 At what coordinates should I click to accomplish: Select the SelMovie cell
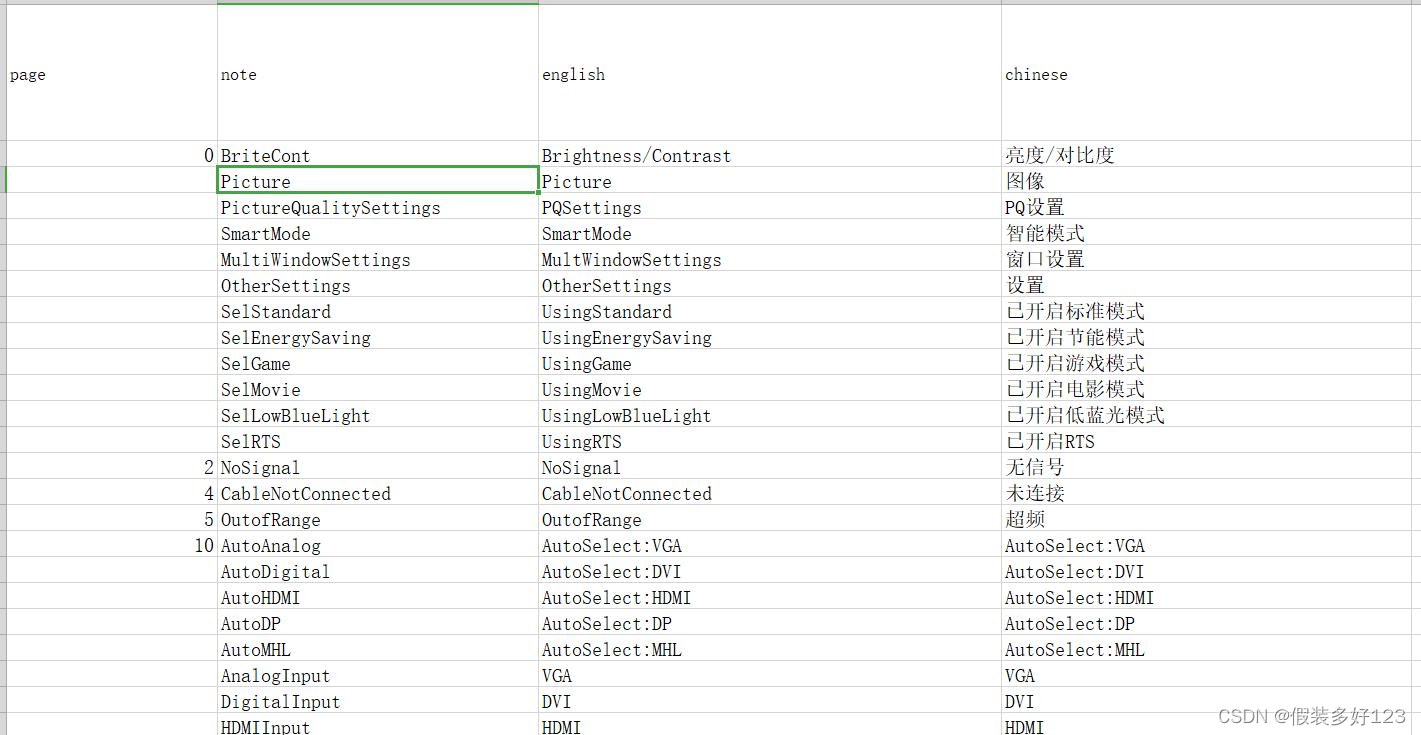click(x=378, y=389)
